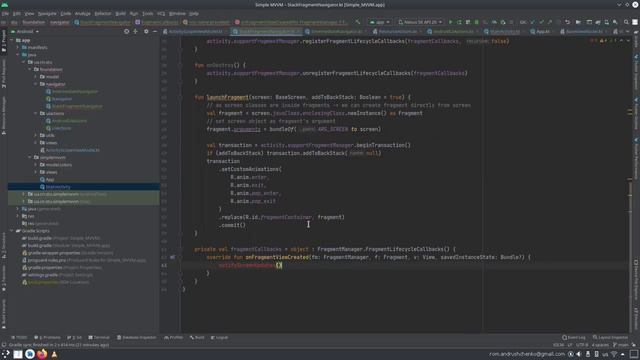Select settings.gradle file
The width and height of the screenshot is (640, 360).
coord(57,275)
